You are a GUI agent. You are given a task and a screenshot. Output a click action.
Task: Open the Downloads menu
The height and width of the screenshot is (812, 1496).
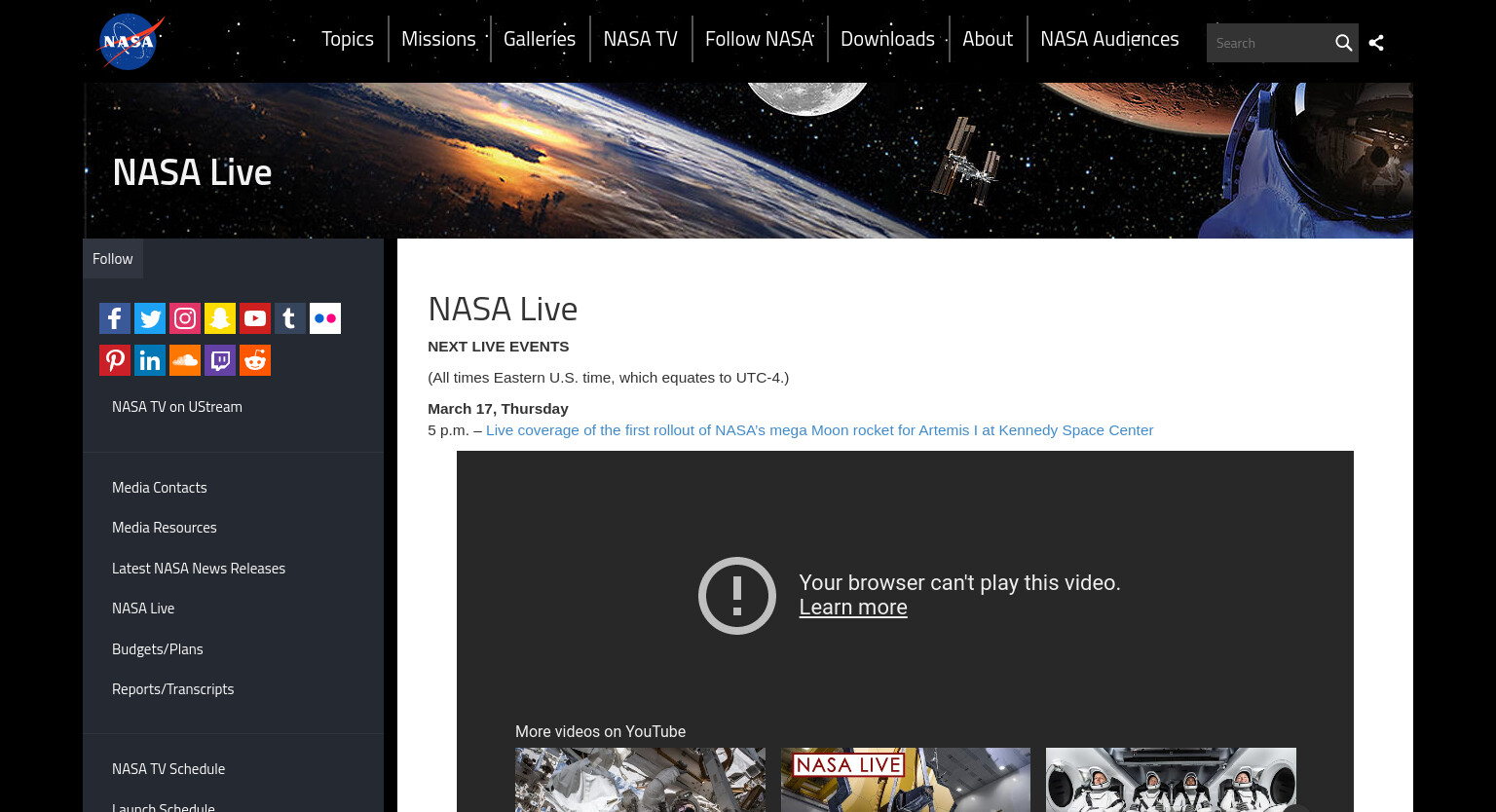[887, 39]
